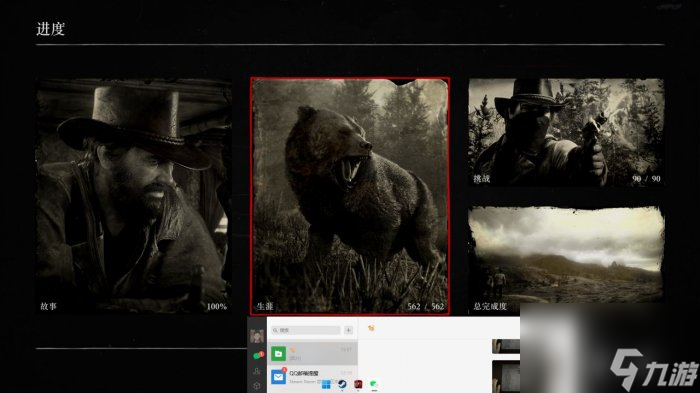The width and height of the screenshot is (700, 393).
Task: Click the 562 / 562 value on 生涯 card
Action: 425,306
